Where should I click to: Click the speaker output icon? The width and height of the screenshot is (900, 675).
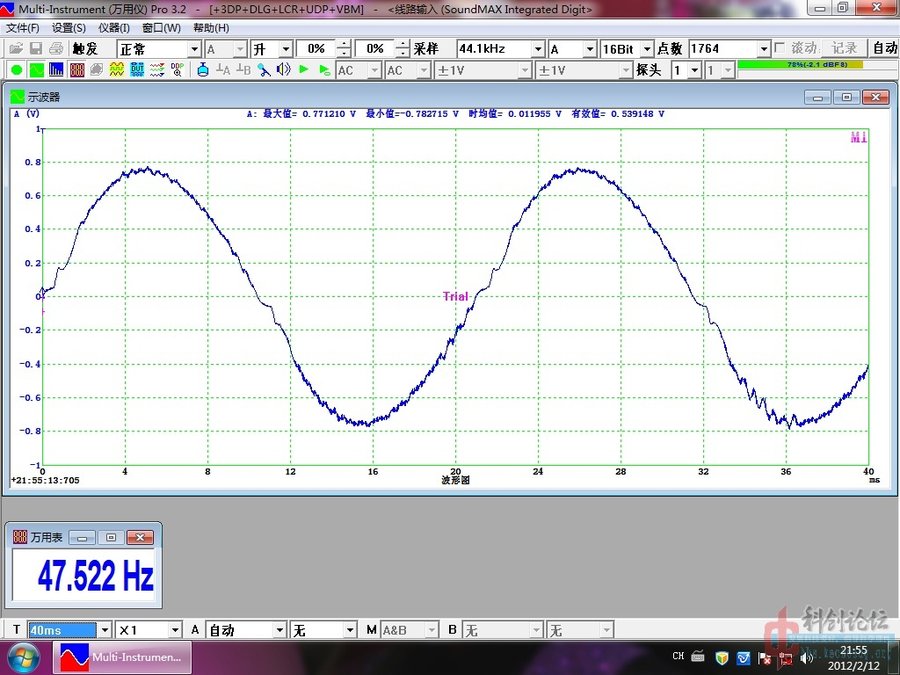[284, 70]
